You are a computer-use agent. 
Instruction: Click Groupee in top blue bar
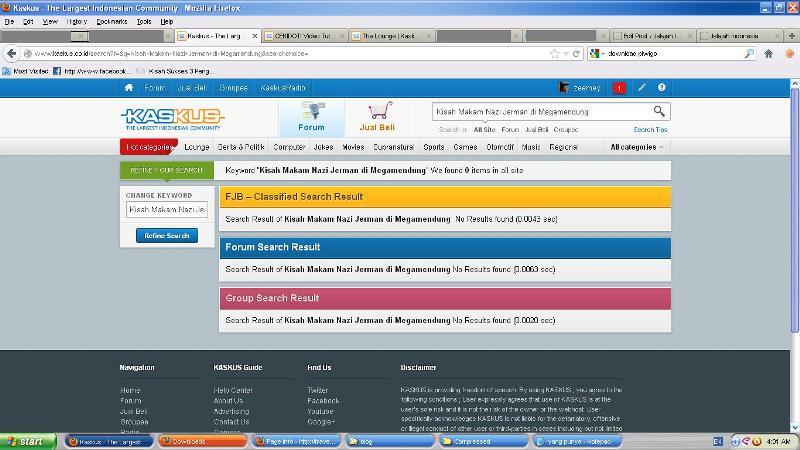click(x=233, y=88)
